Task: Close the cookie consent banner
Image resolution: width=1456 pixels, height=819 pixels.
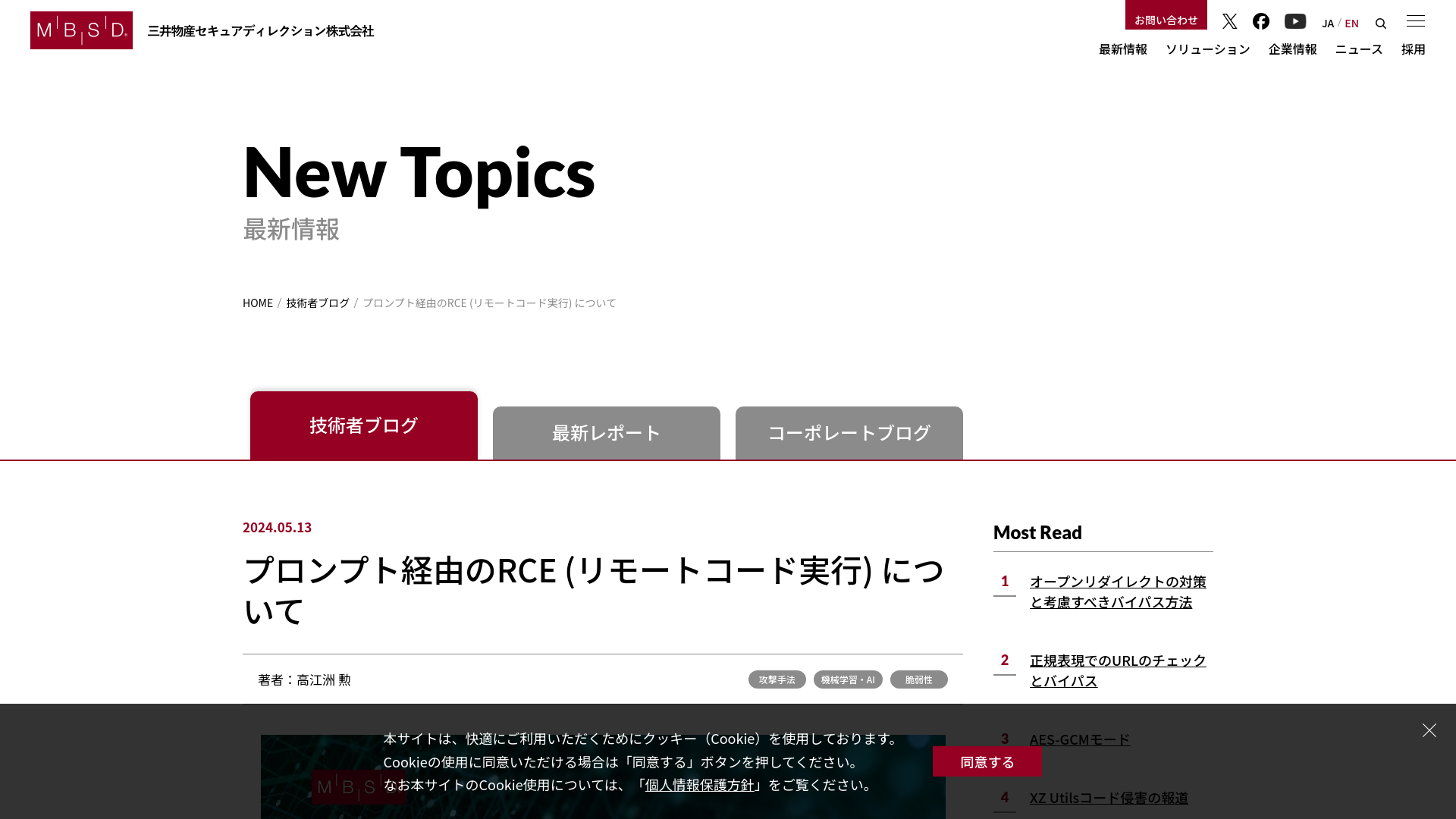Action: click(x=1430, y=730)
